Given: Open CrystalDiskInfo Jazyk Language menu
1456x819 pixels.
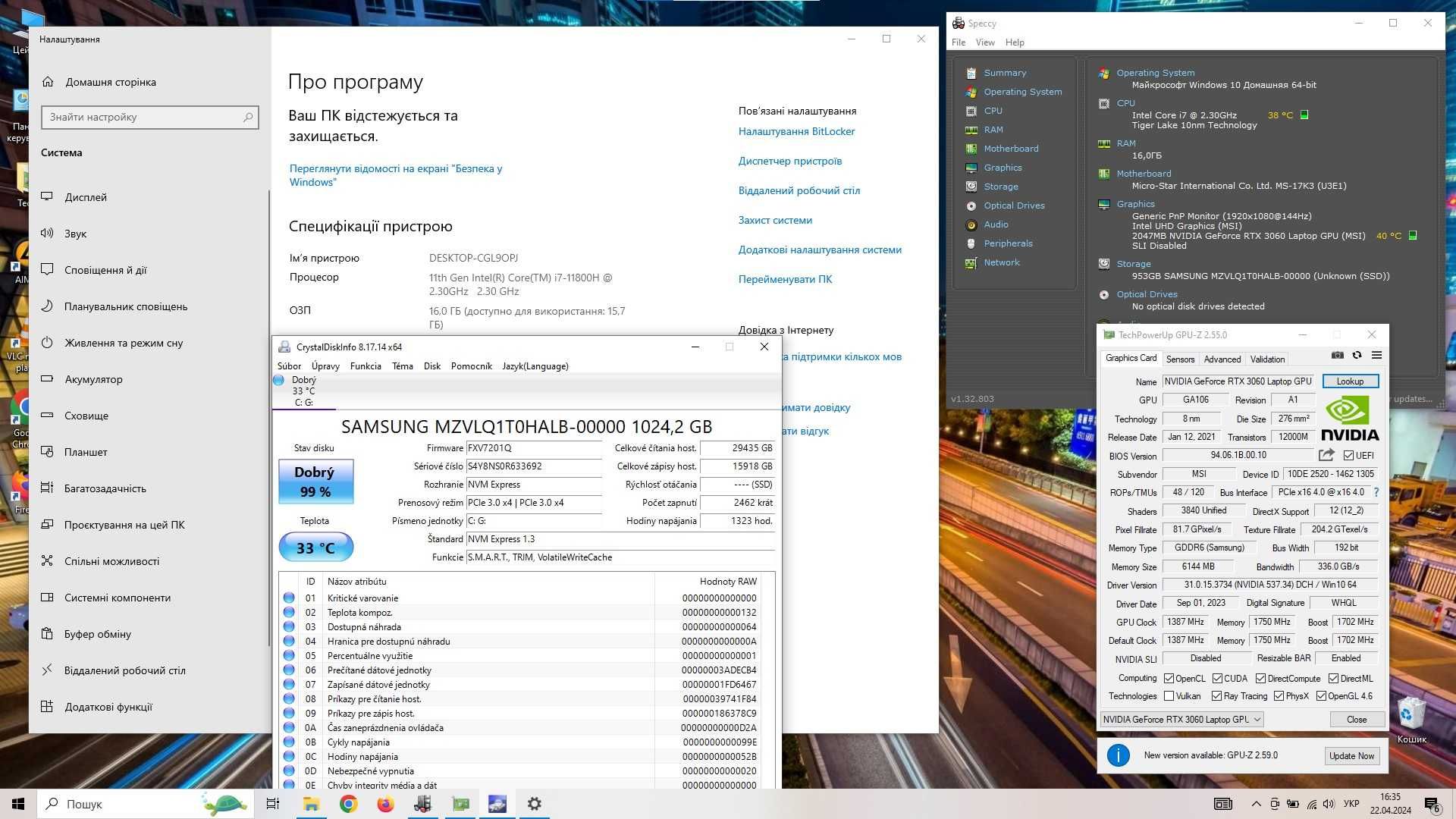Looking at the screenshot, I should pos(535,366).
